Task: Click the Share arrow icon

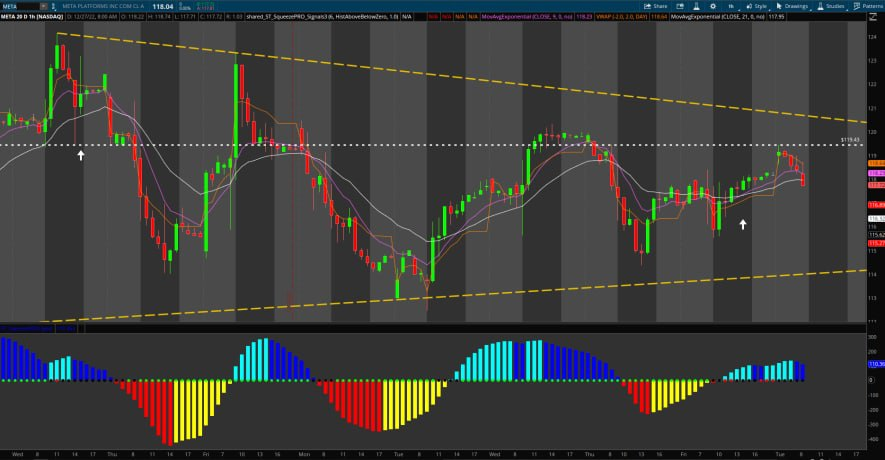Action: (x=647, y=6)
